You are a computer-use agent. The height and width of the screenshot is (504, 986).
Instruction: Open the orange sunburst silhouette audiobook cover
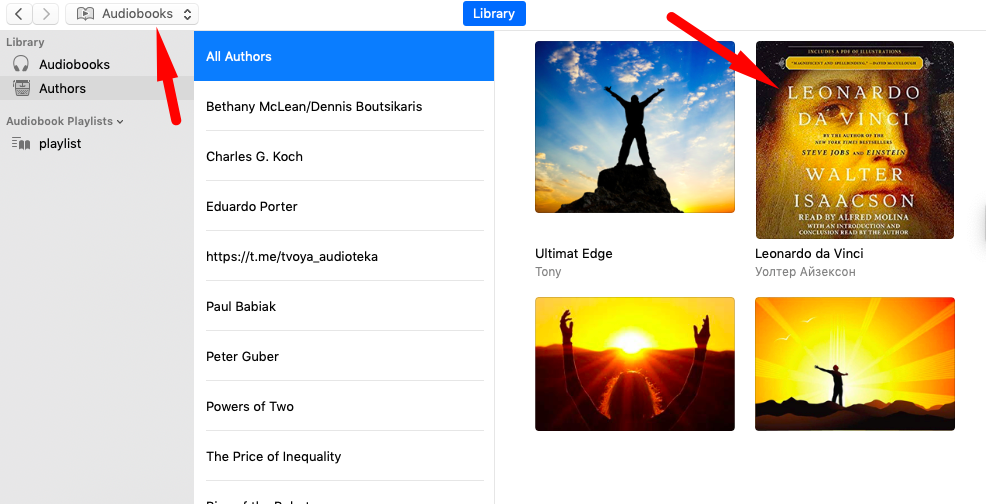855,364
